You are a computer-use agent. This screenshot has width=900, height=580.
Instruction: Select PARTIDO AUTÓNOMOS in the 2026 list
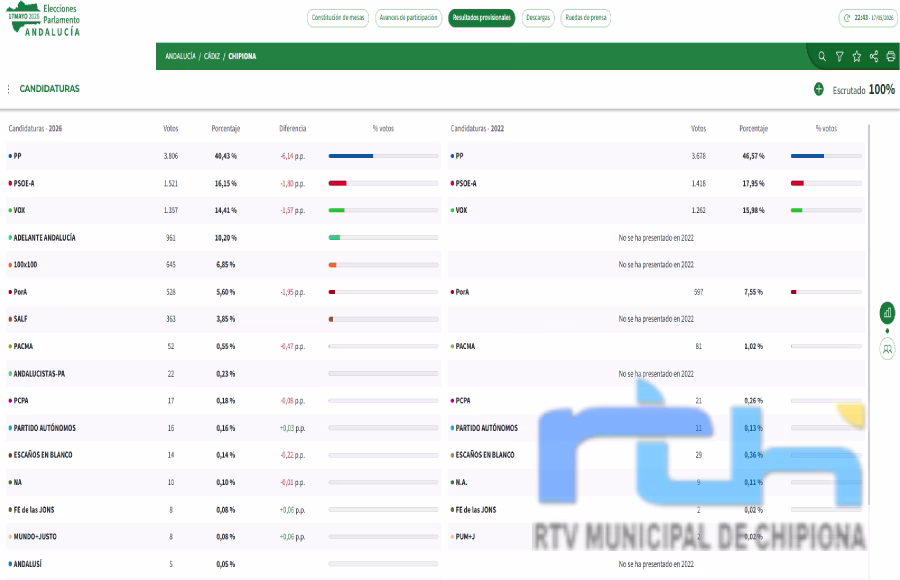point(45,428)
